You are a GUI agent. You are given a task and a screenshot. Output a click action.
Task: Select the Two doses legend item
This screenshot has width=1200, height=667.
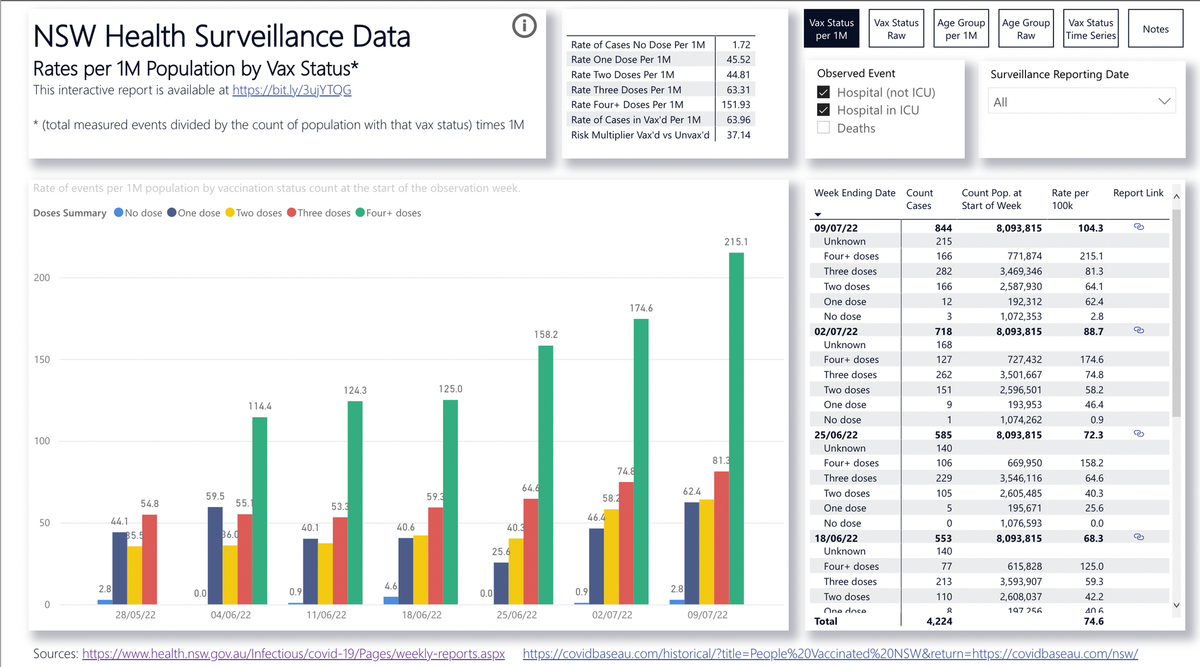tap(254, 212)
